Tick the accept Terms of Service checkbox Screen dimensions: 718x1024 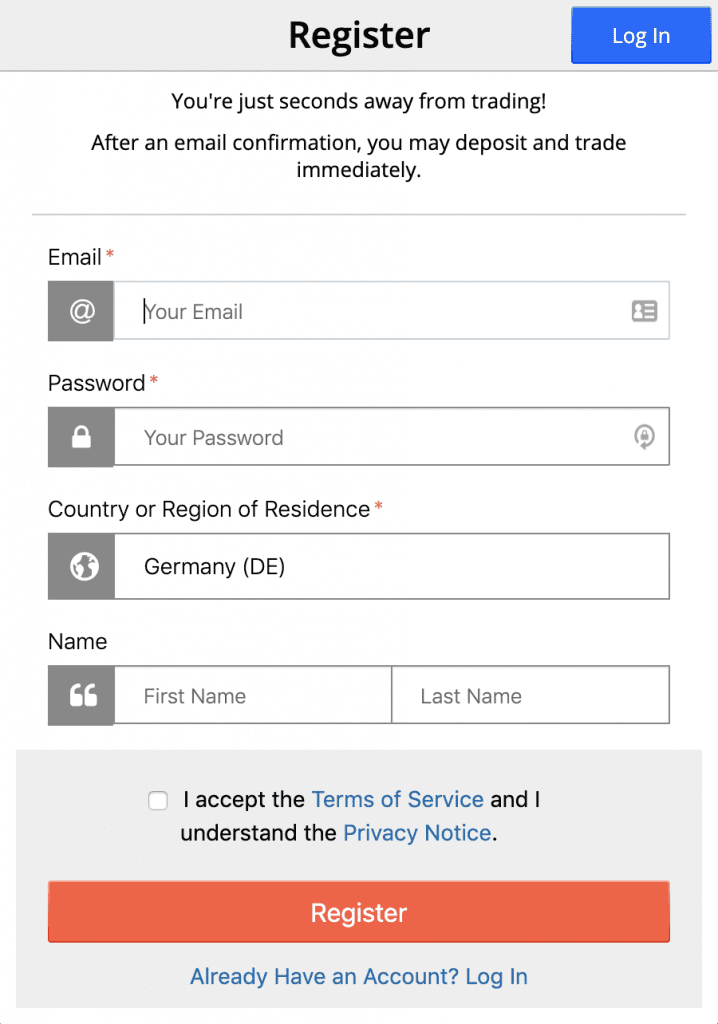coord(158,800)
